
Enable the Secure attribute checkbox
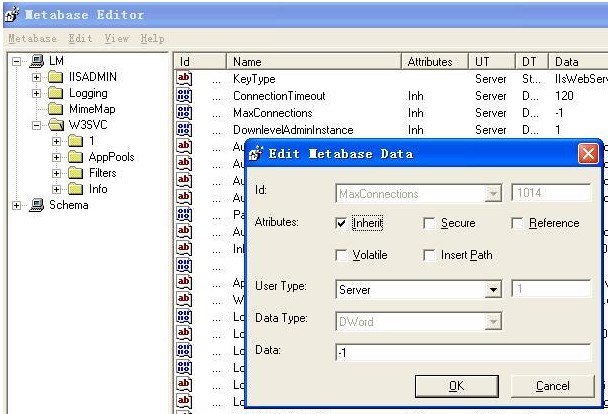click(x=429, y=224)
